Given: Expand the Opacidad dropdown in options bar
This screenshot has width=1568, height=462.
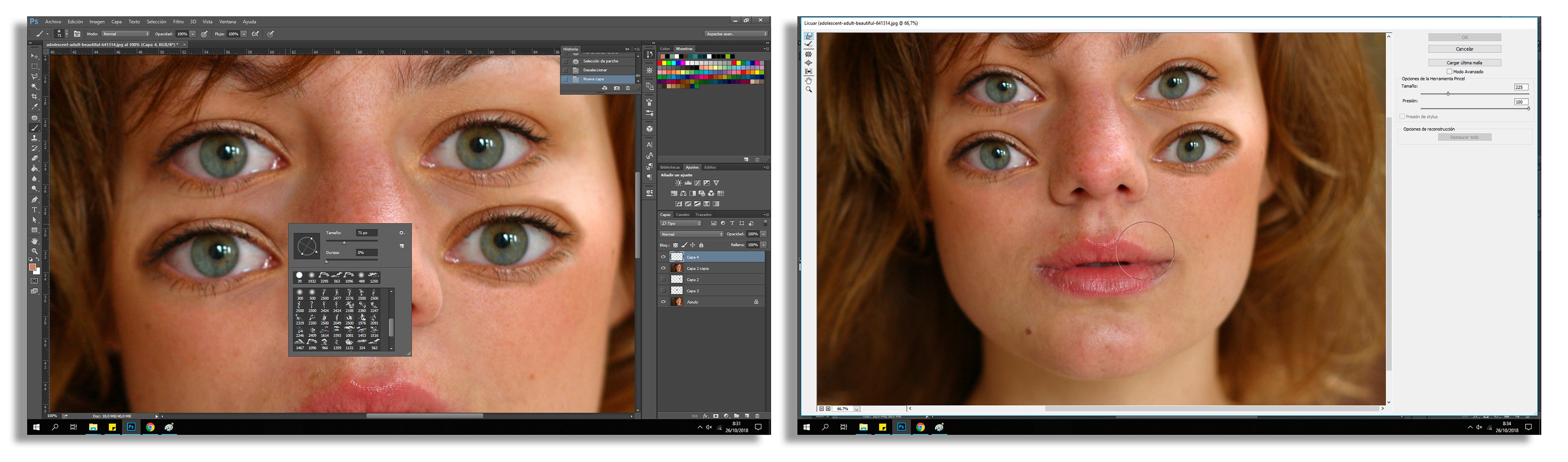Looking at the screenshot, I should click(193, 34).
